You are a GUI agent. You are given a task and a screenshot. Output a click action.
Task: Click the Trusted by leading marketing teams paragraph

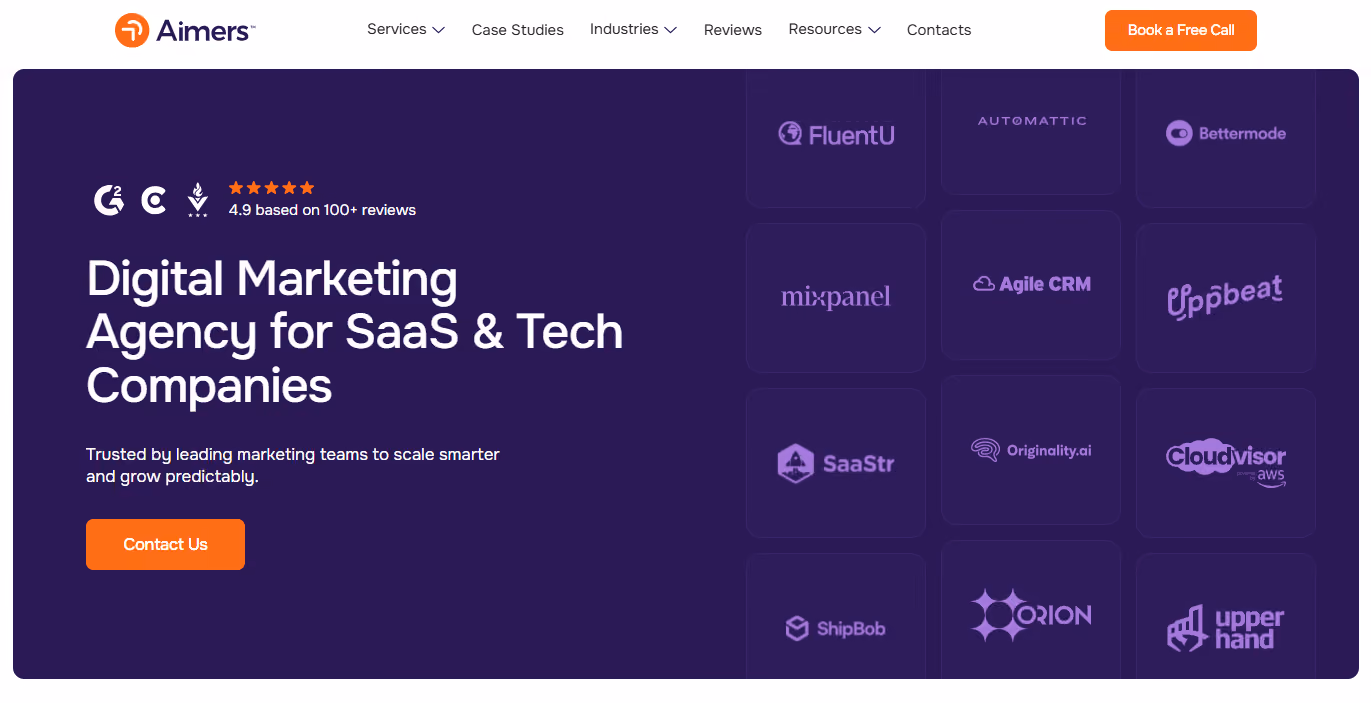click(293, 465)
